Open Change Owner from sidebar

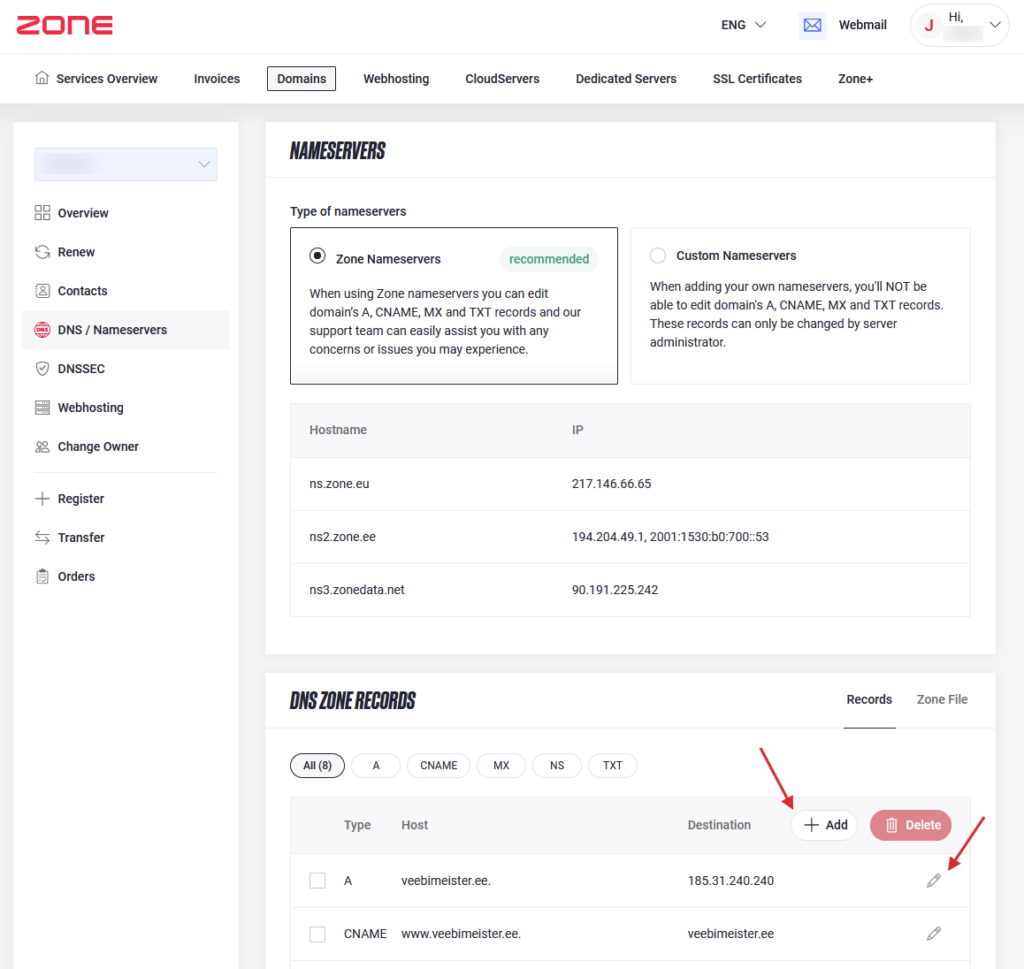point(97,447)
